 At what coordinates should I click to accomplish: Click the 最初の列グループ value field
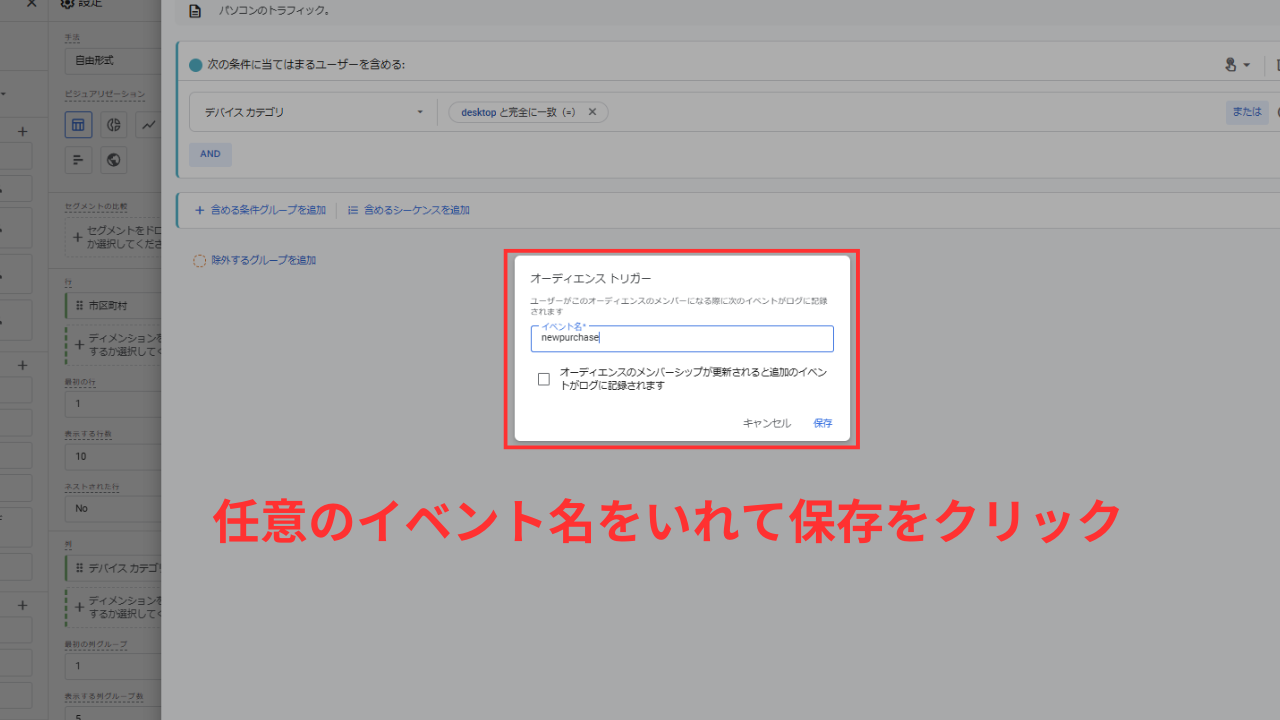(112, 665)
